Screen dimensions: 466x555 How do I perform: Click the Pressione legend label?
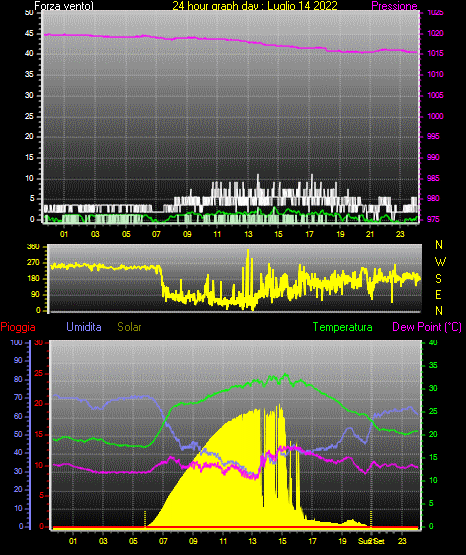click(x=394, y=6)
